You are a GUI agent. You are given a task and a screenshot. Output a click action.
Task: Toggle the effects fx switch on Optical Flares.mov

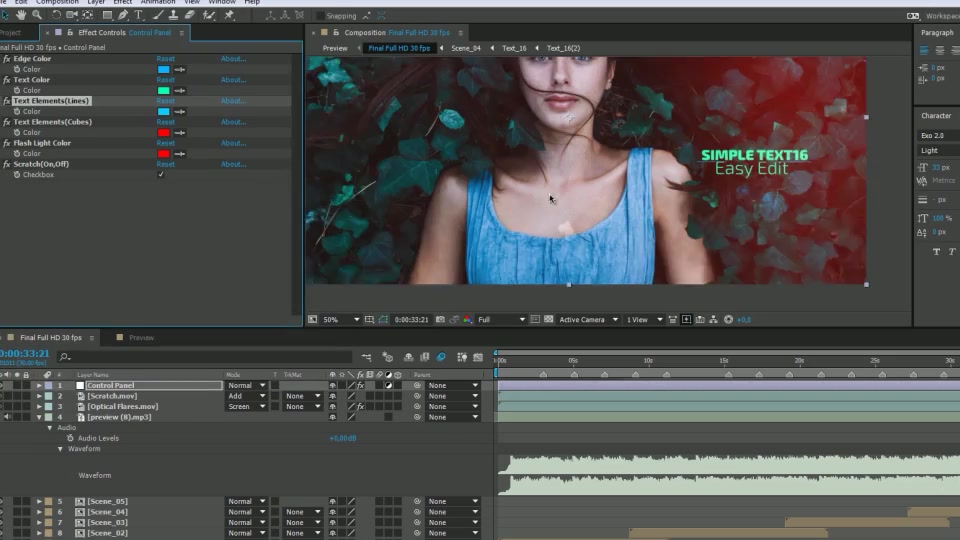click(361, 407)
